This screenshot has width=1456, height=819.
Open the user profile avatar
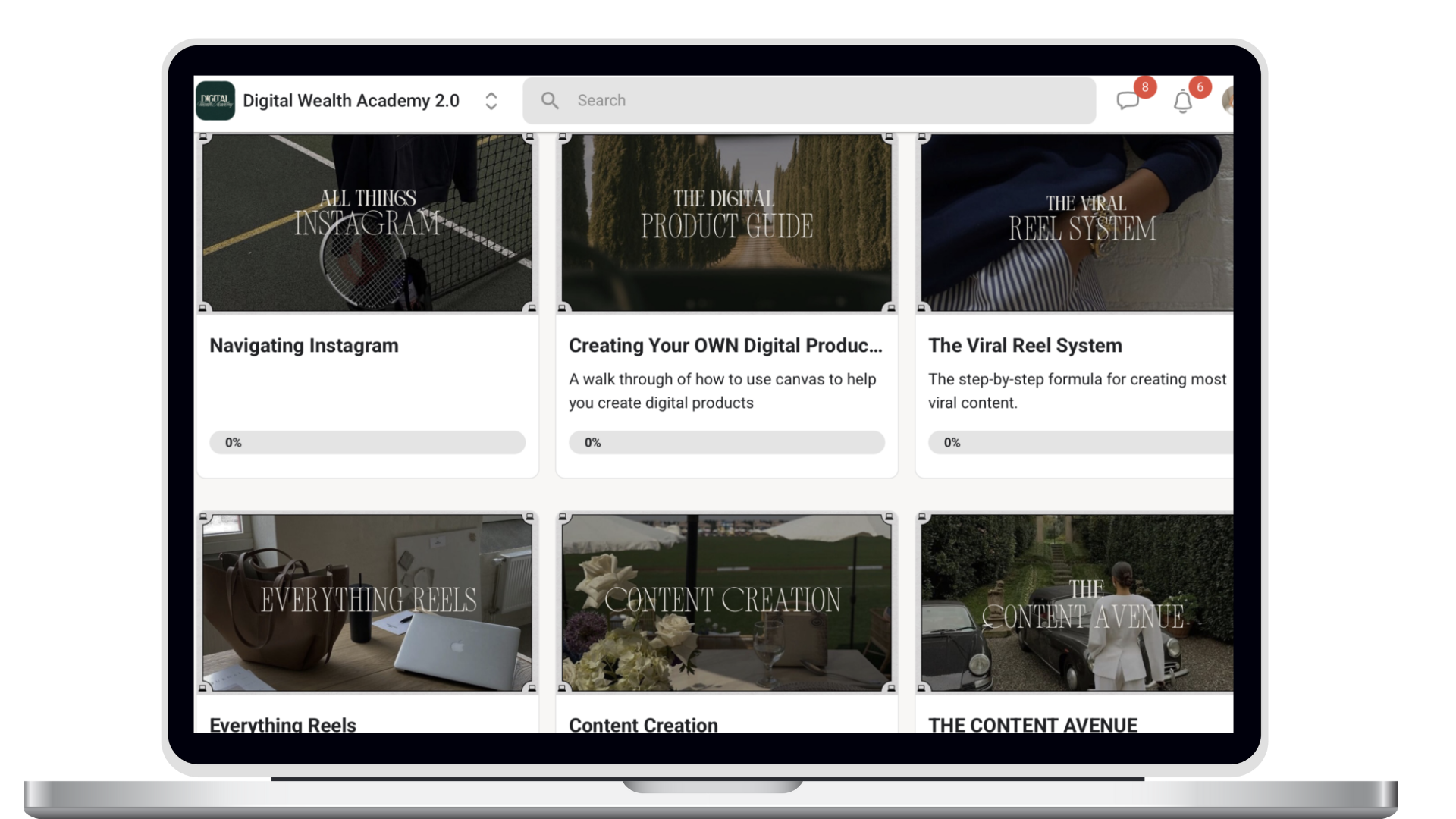pos(1228,101)
